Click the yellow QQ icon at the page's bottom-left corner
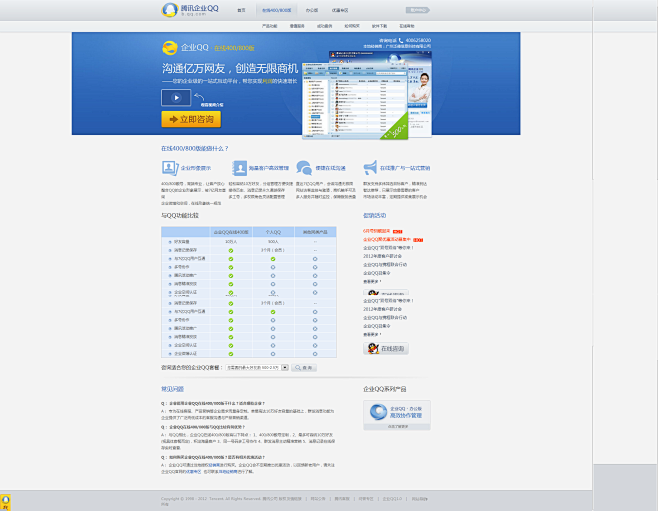 pyautogui.click(x=5, y=502)
